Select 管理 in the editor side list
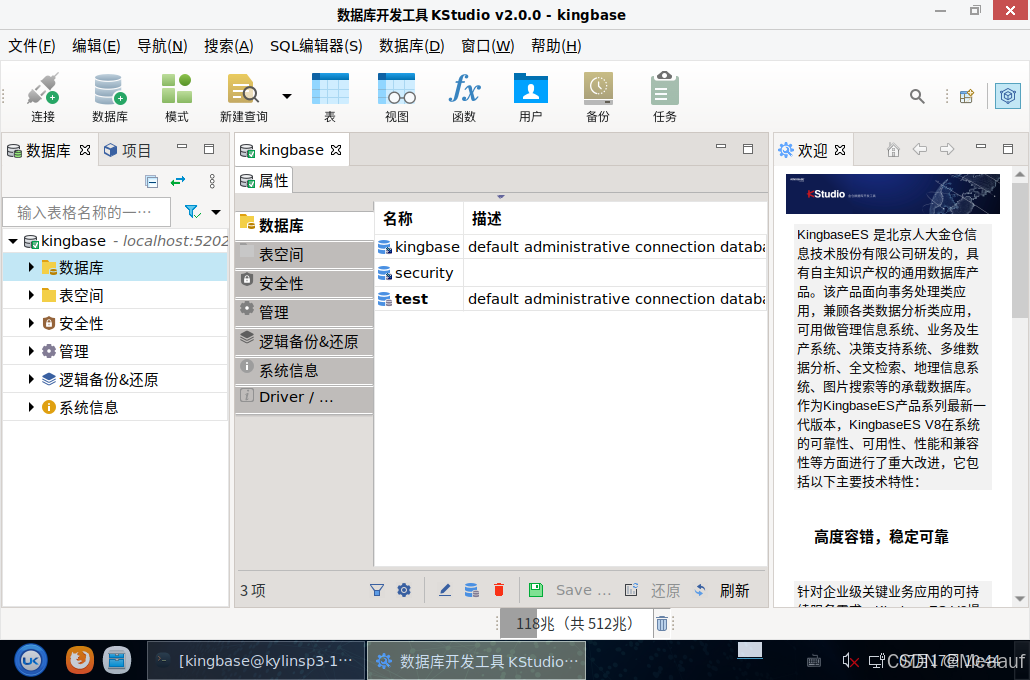The width and height of the screenshot is (1030, 680). 304,312
